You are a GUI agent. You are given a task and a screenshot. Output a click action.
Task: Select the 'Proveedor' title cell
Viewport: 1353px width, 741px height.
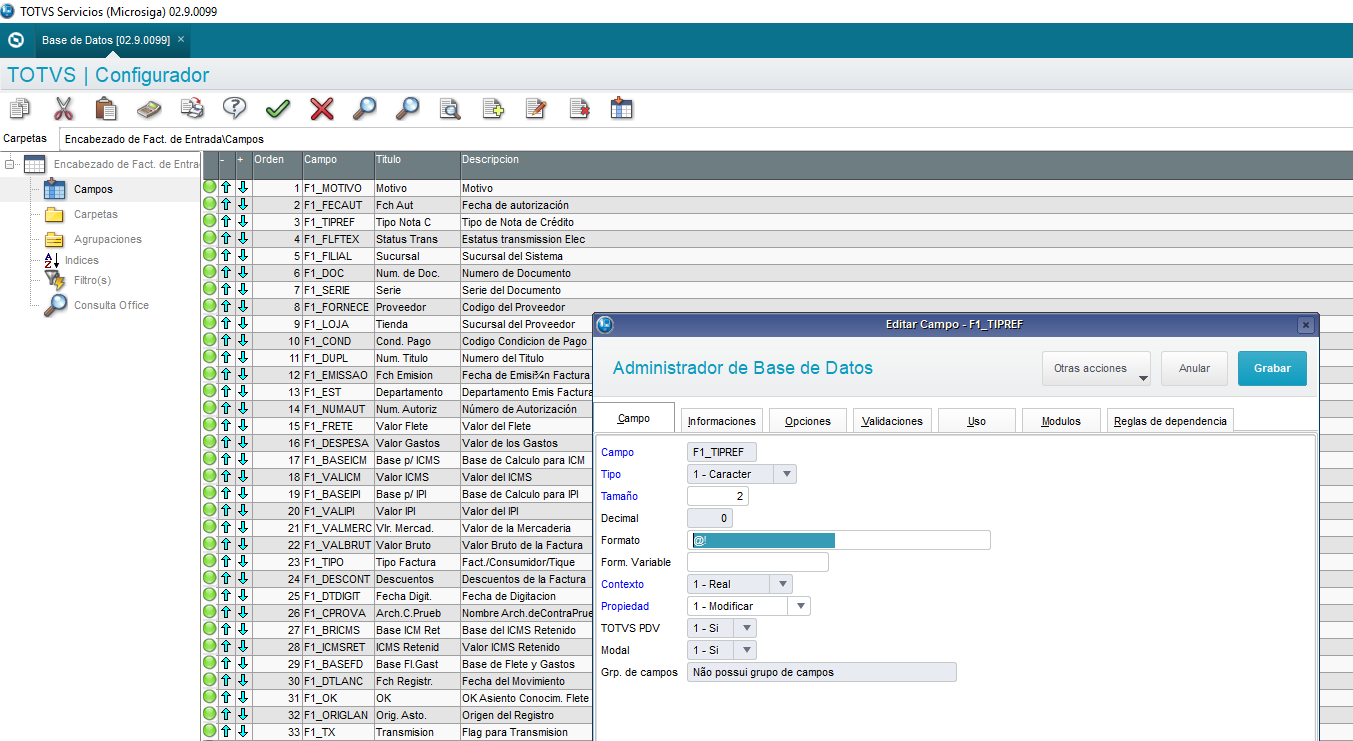(x=416, y=307)
